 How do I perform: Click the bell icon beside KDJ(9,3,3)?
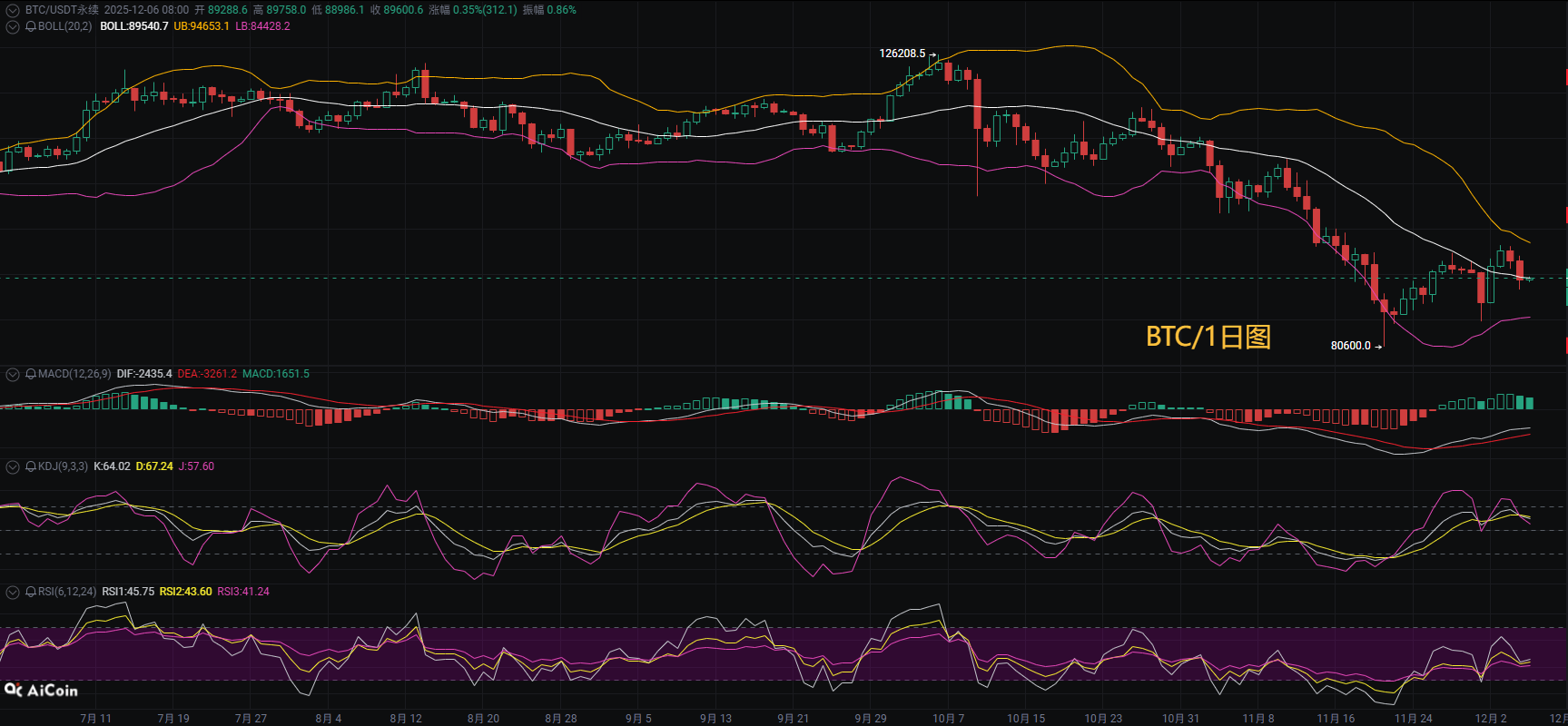point(31,466)
